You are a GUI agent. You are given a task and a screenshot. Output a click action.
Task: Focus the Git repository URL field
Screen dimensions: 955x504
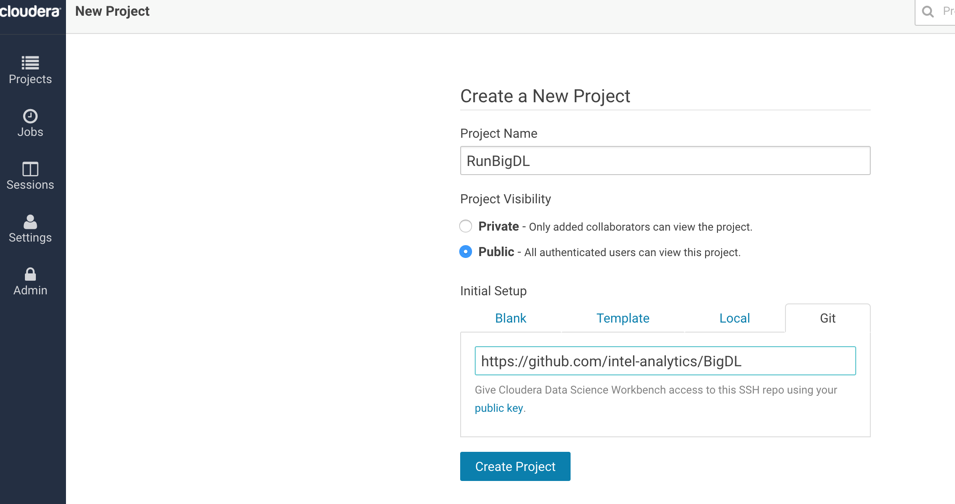[x=665, y=361]
